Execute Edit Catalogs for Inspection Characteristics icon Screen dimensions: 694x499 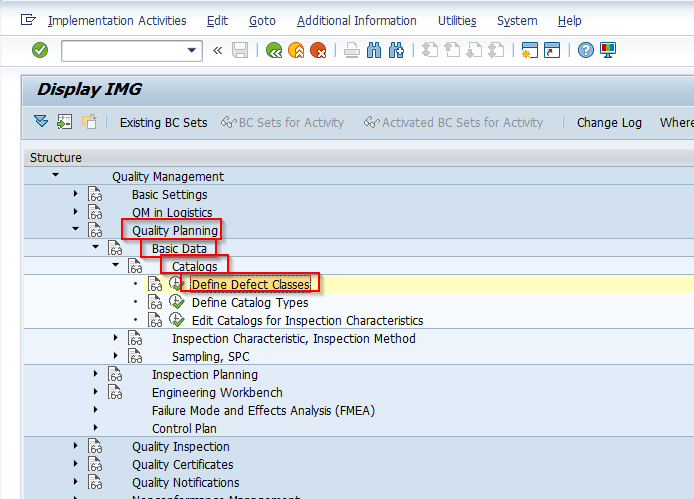[176, 320]
